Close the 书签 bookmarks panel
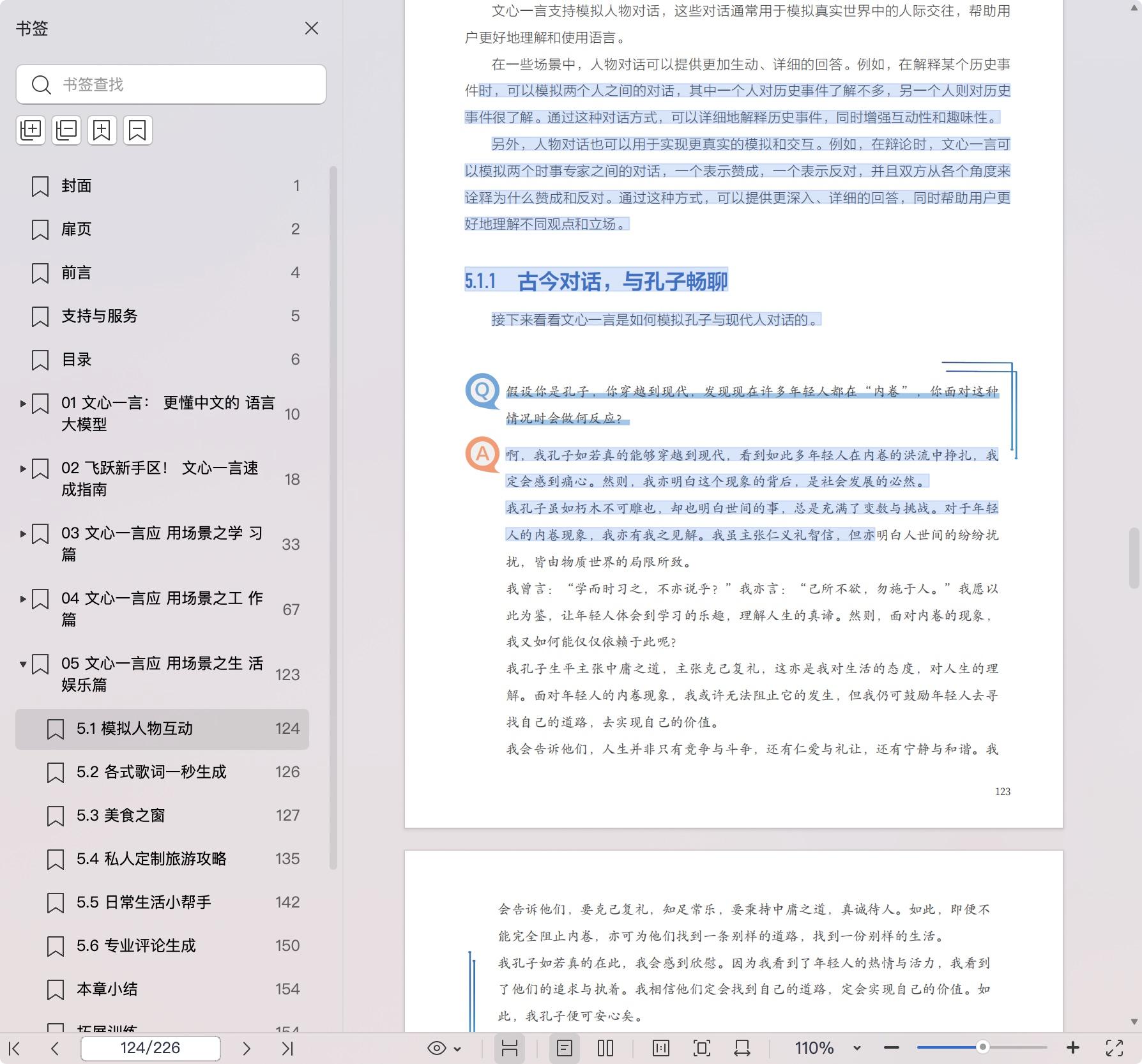The width and height of the screenshot is (1142, 1064). tap(311, 28)
